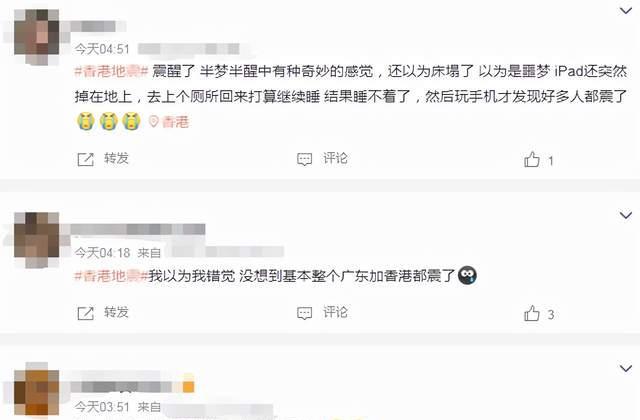The image size is (640, 420).
Task: Click 评论 text on the 04:18 post
Action: (336, 312)
